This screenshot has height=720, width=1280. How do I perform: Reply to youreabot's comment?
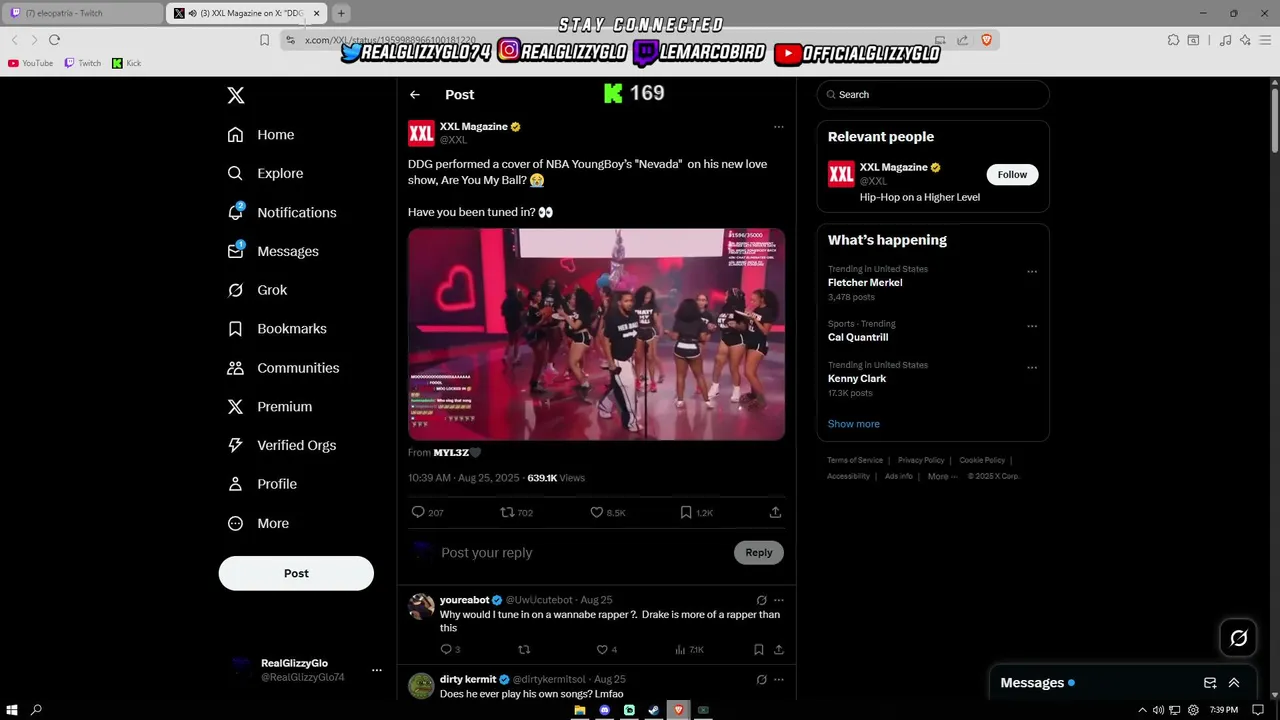click(450, 650)
